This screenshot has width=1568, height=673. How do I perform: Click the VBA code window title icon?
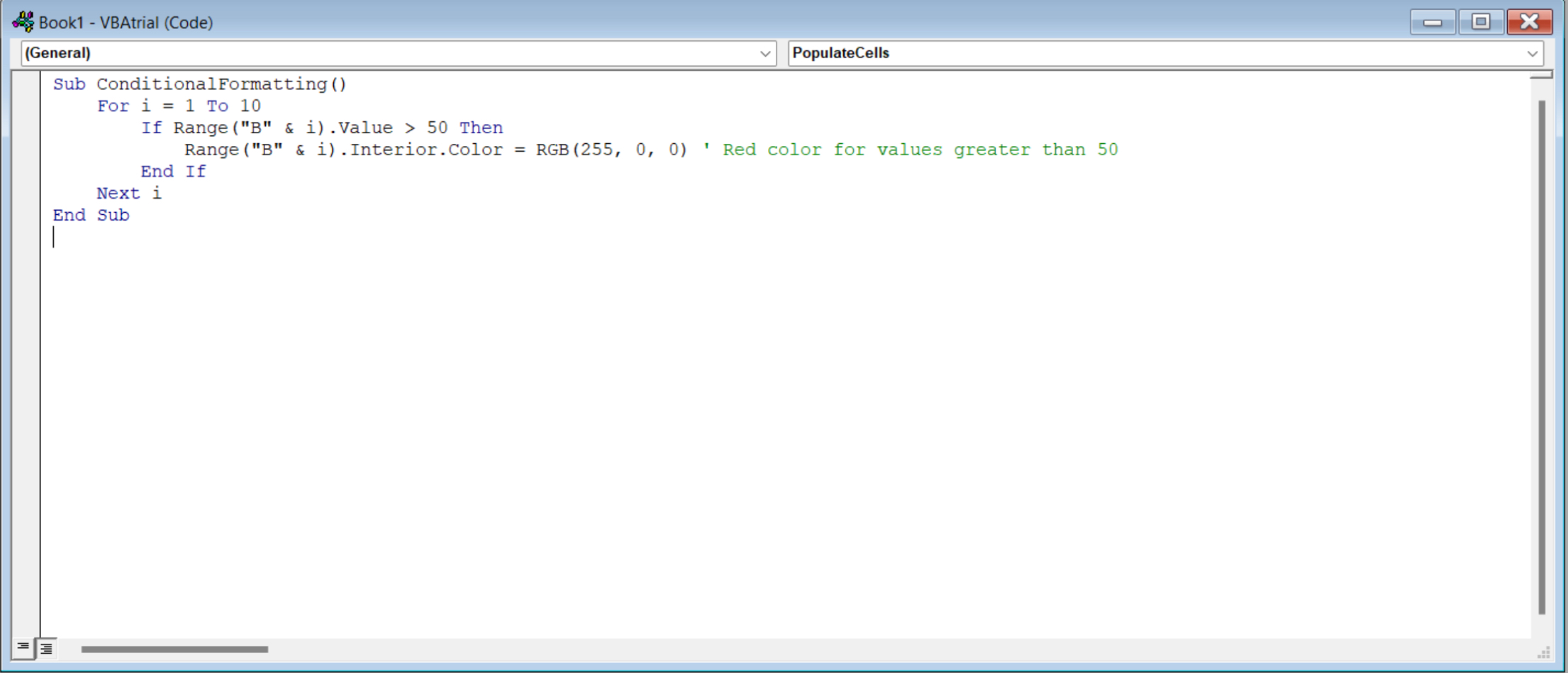[x=23, y=22]
